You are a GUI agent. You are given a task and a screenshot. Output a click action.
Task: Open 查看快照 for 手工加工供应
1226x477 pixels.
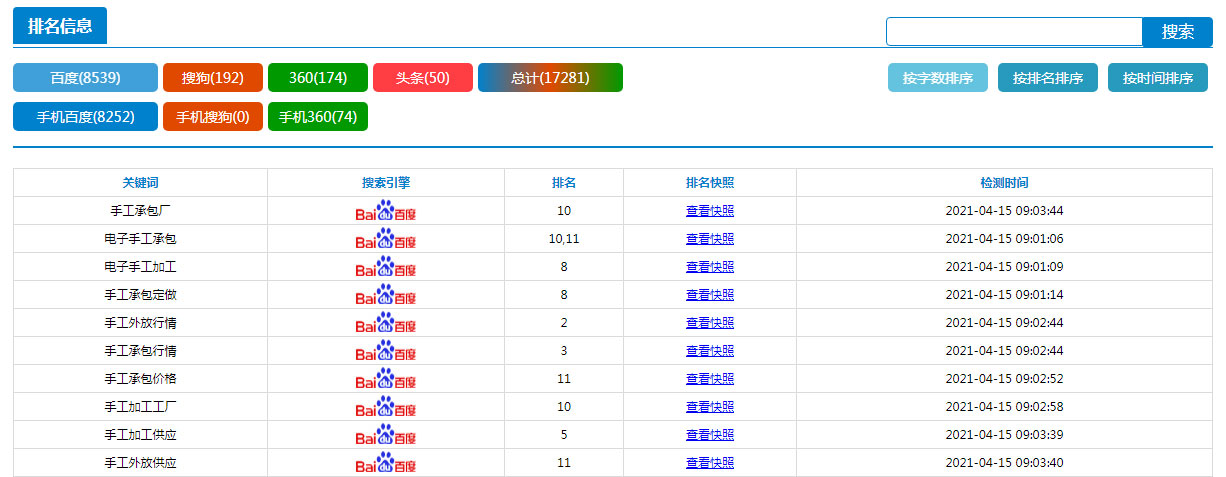[x=710, y=435]
